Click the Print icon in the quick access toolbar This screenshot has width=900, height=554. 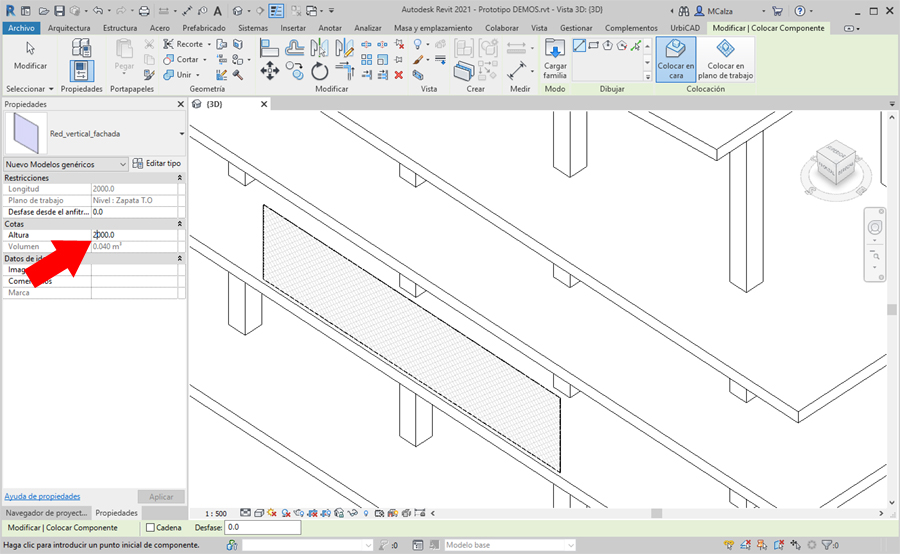[x=144, y=11]
